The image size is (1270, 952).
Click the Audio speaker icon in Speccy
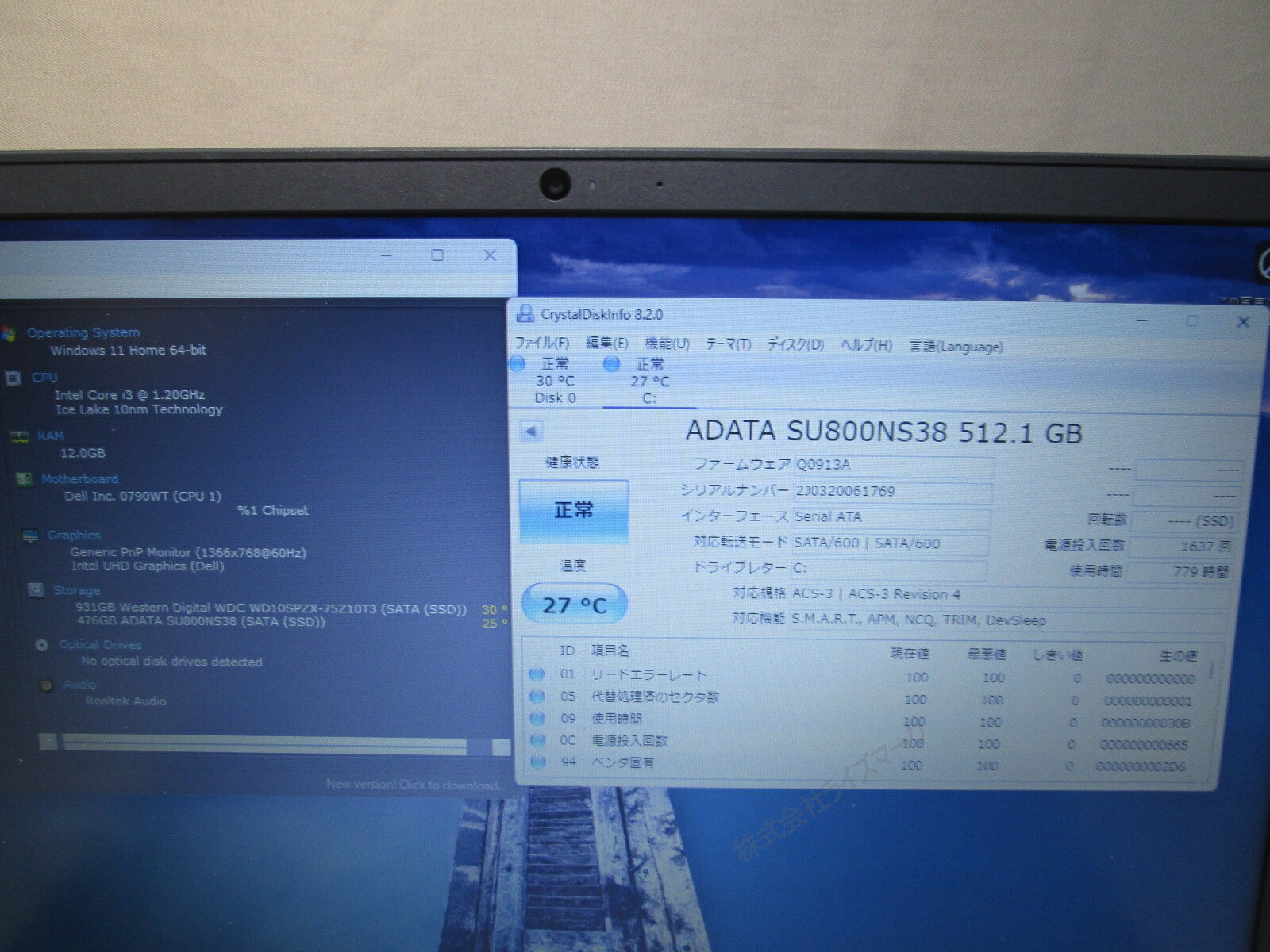48,685
